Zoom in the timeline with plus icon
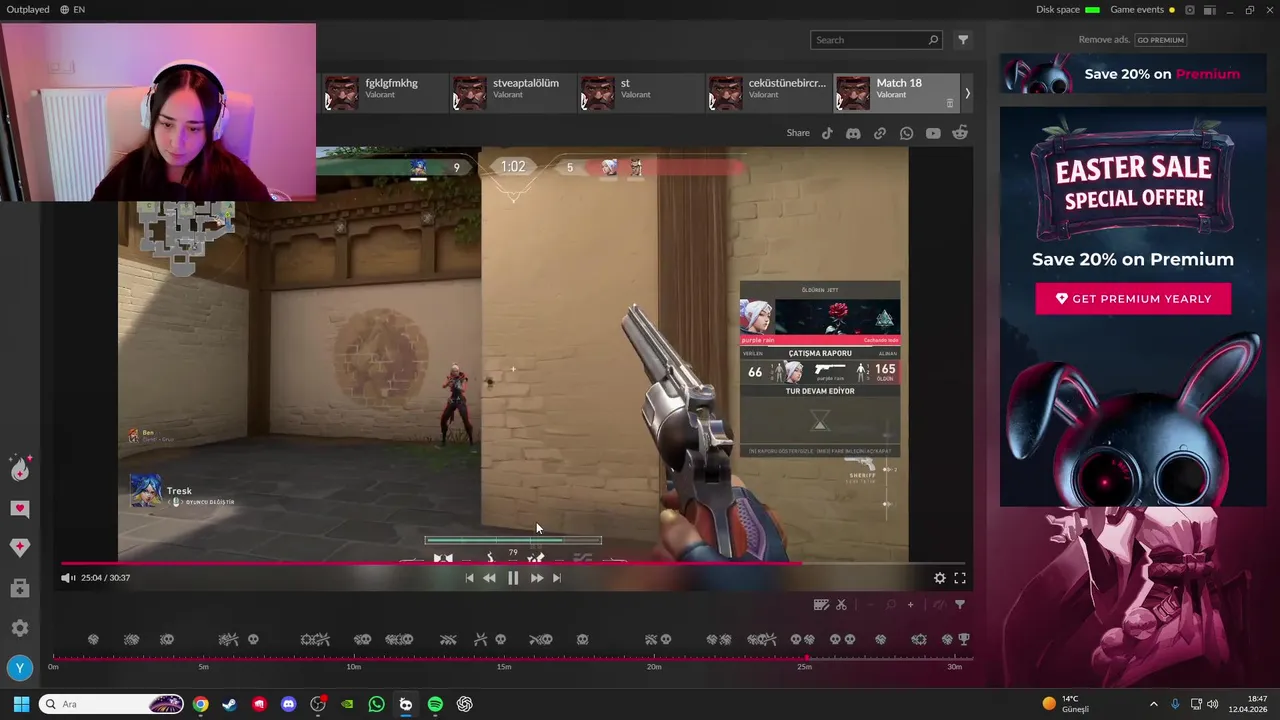The width and height of the screenshot is (1280, 720). pyautogui.click(x=910, y=605)
